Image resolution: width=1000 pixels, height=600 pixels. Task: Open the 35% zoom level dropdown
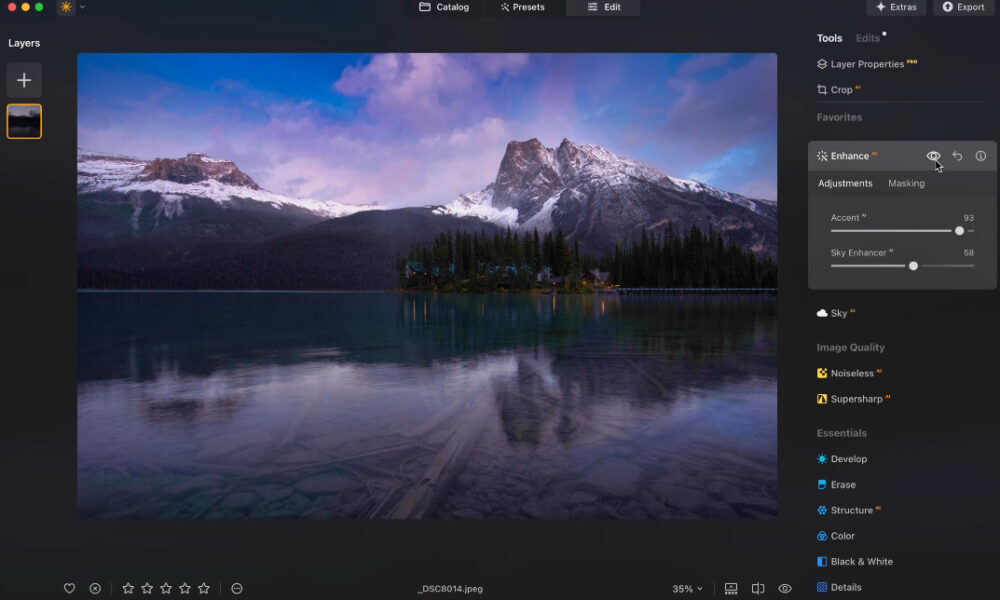[687, 589]
